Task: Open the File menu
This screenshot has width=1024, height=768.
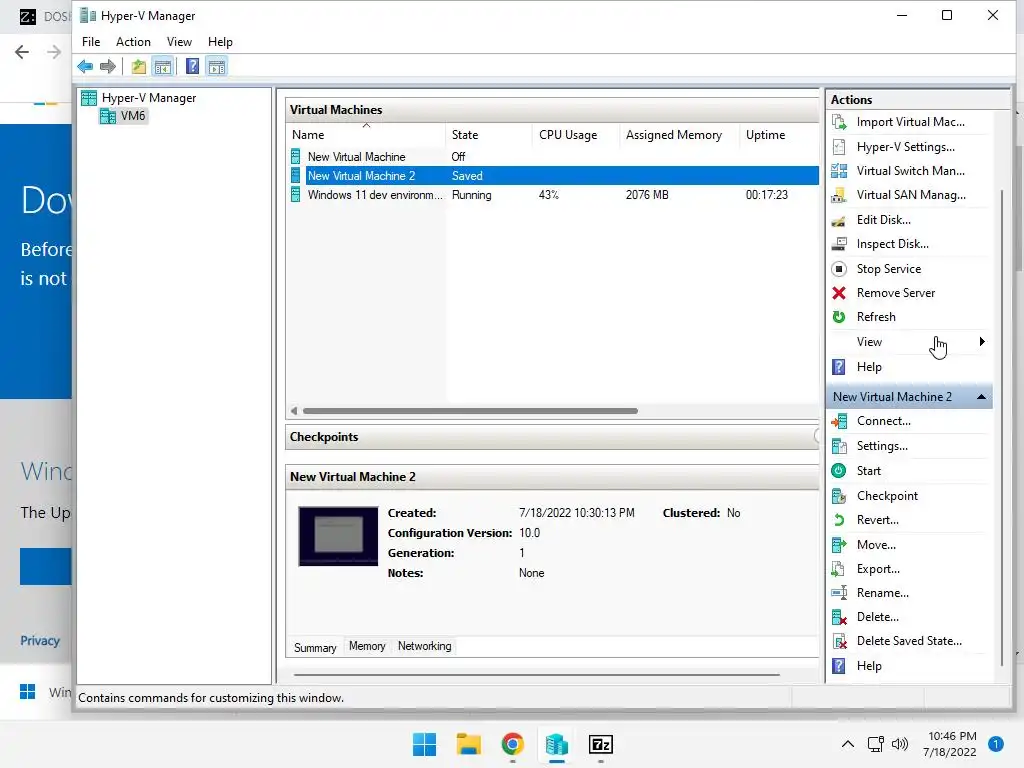Action: [91, 42]
